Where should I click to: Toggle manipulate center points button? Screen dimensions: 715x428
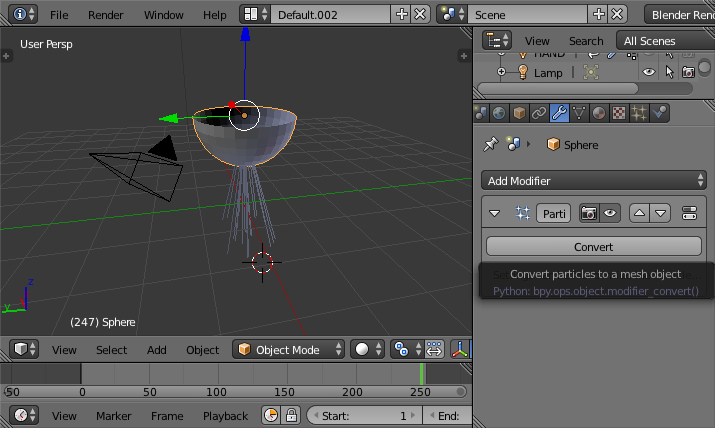[434, 350]
